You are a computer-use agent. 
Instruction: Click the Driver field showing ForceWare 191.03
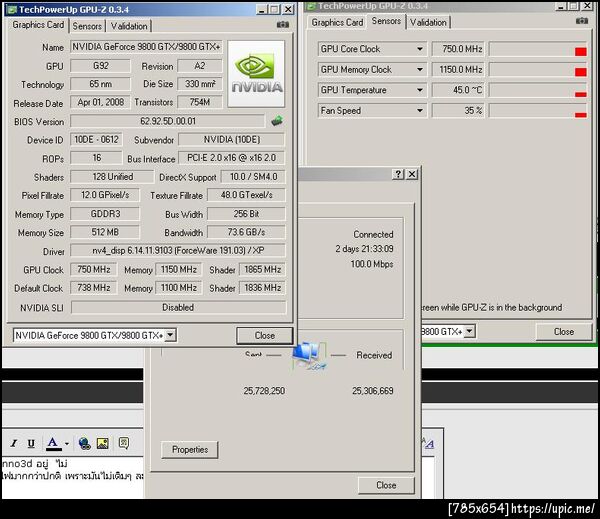[178, 250]
